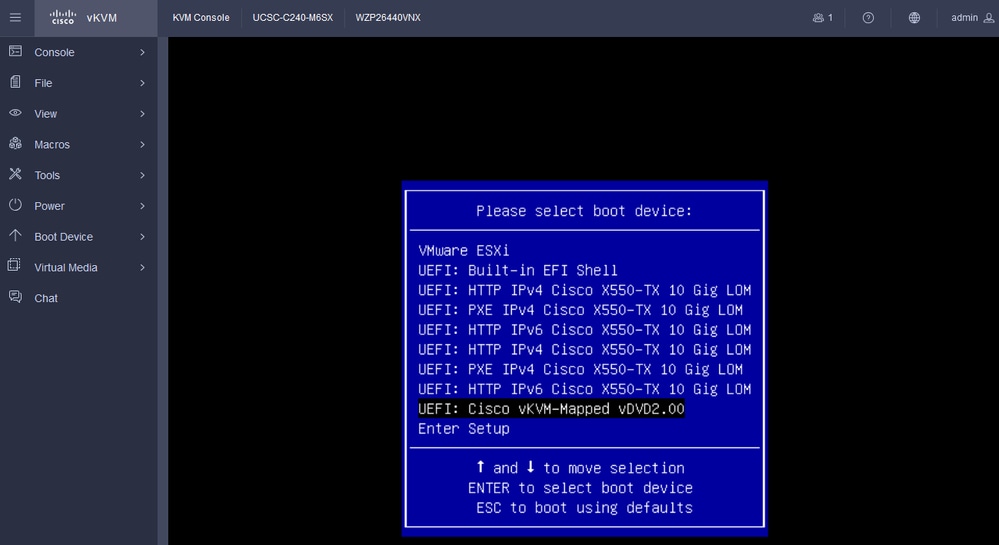Open the View menu item

coord(78,113)
